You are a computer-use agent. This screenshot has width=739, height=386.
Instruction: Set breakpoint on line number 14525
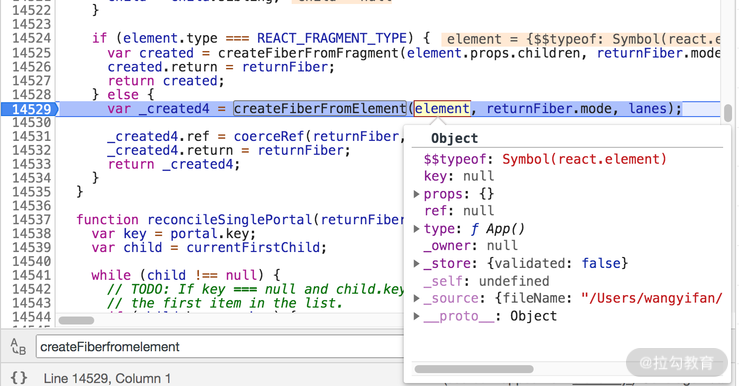[x=31, y=53]
